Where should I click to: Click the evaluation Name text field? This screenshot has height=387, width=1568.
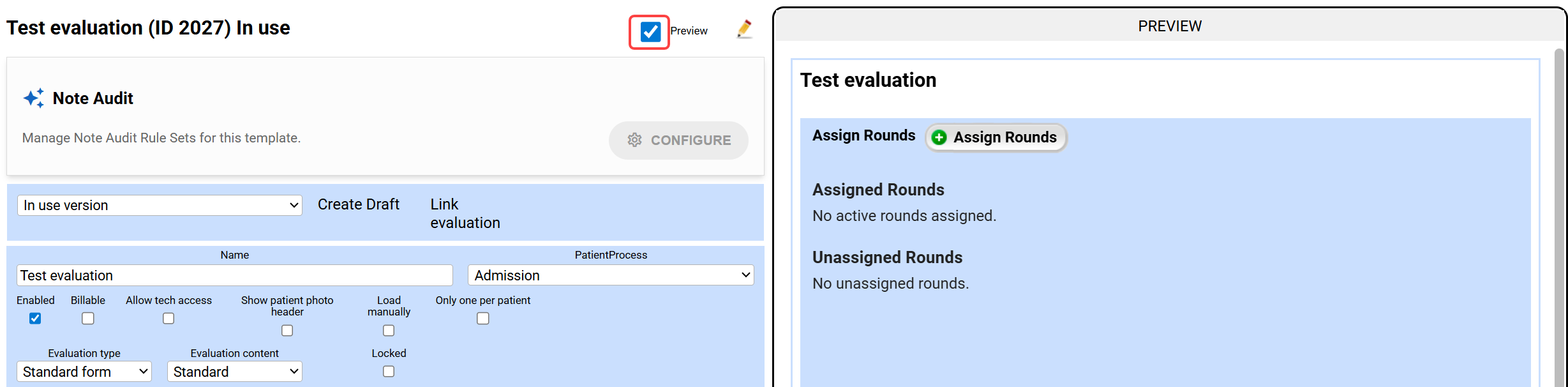coord(234,275)
